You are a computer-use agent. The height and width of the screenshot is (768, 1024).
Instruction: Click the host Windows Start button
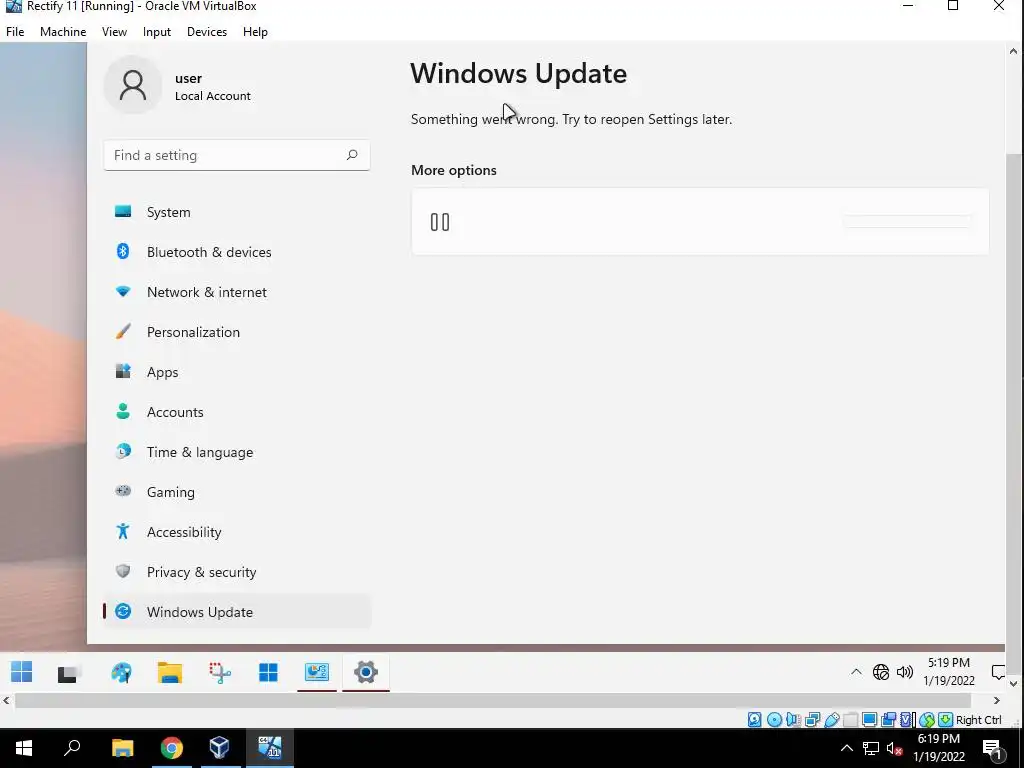24,748
